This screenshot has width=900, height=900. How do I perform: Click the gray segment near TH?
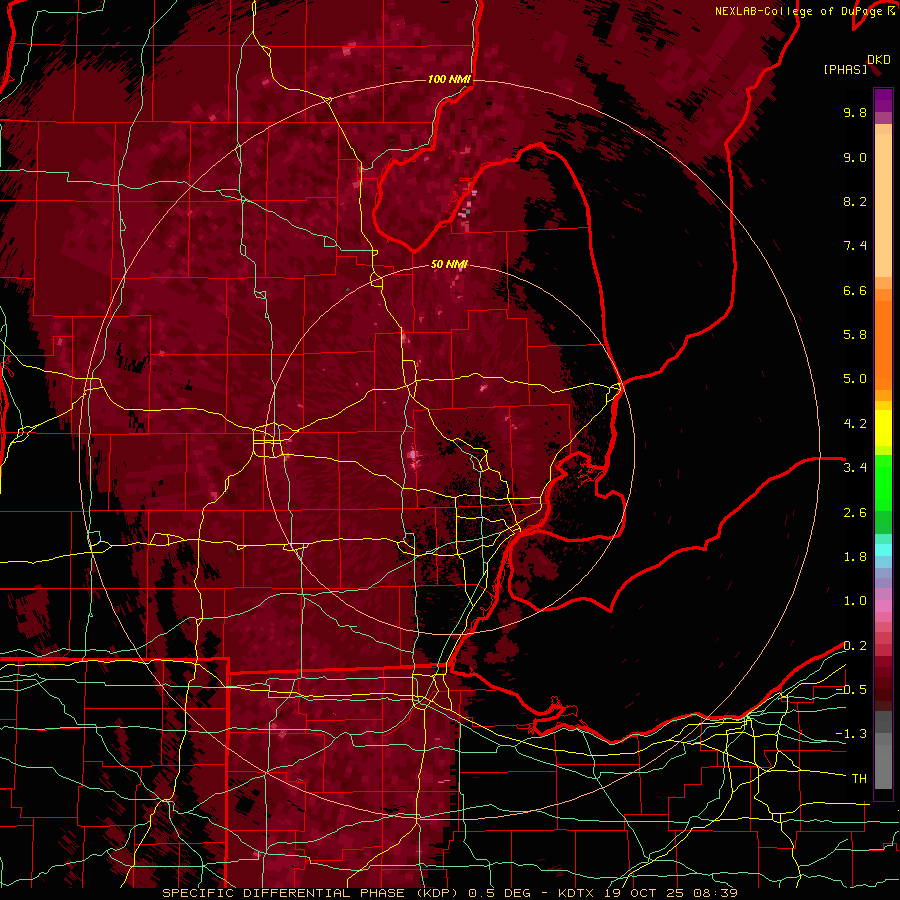click(883, 766)
